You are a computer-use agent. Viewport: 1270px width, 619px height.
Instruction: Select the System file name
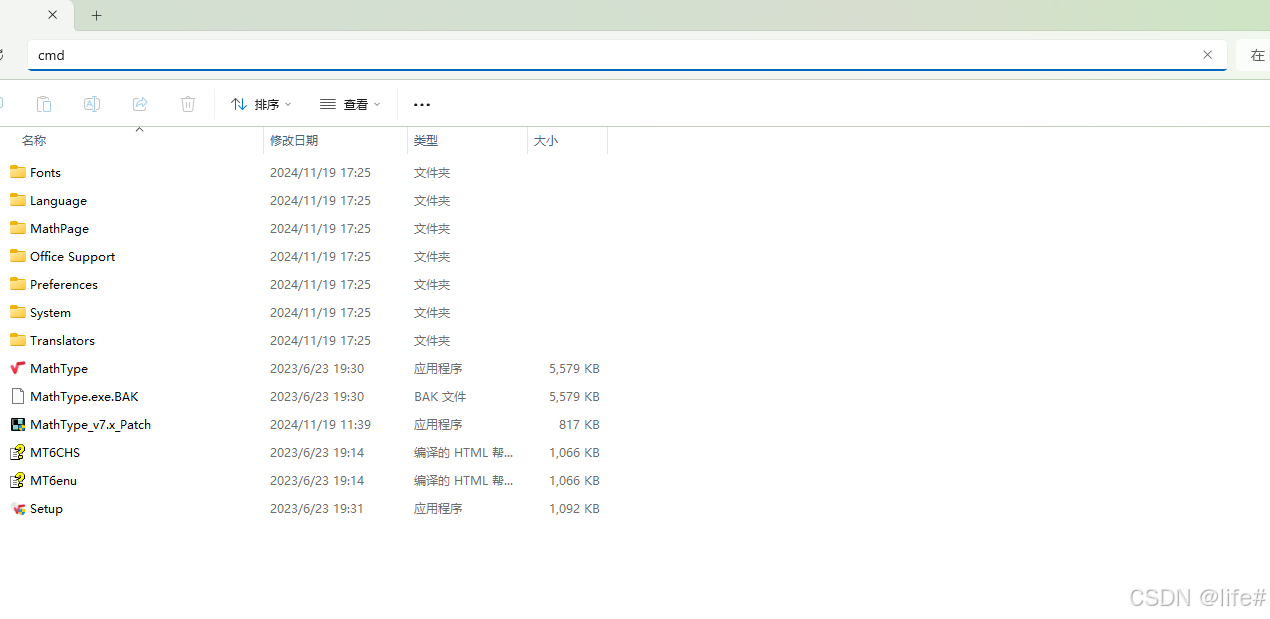coord(50,313)
